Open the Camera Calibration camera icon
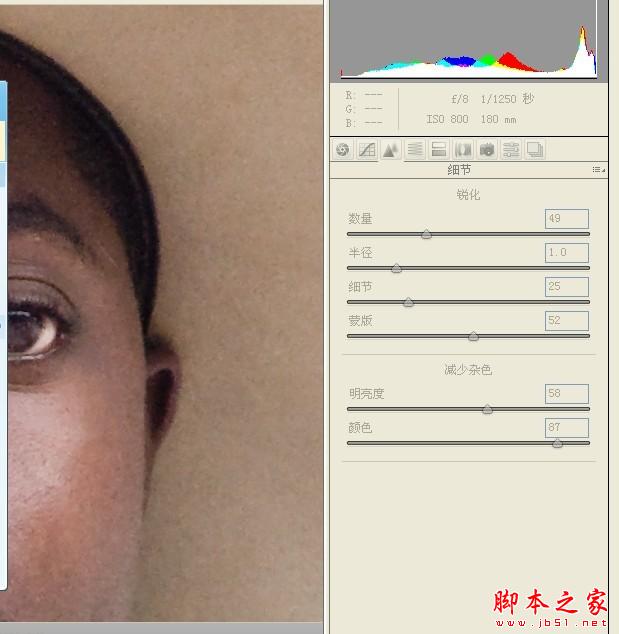Image resolution: width=619 pixels, height=634 pixels. pos(487,150)
